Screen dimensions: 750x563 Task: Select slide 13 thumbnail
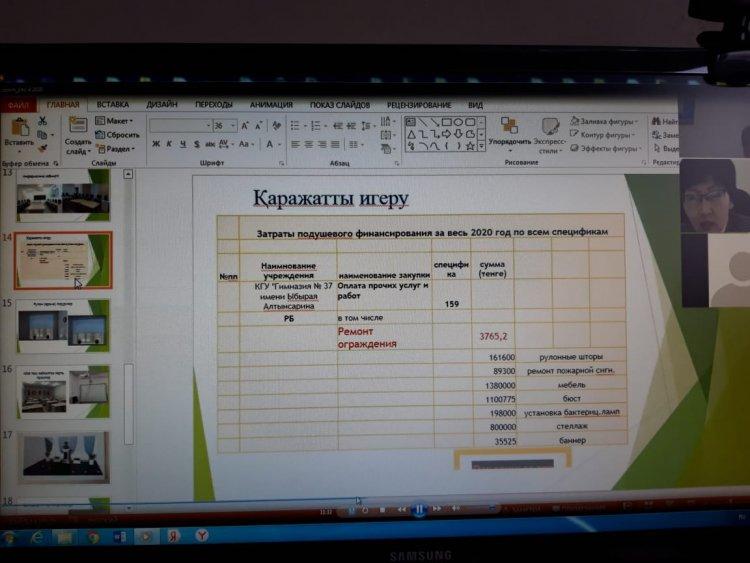(x=63, y=195)
